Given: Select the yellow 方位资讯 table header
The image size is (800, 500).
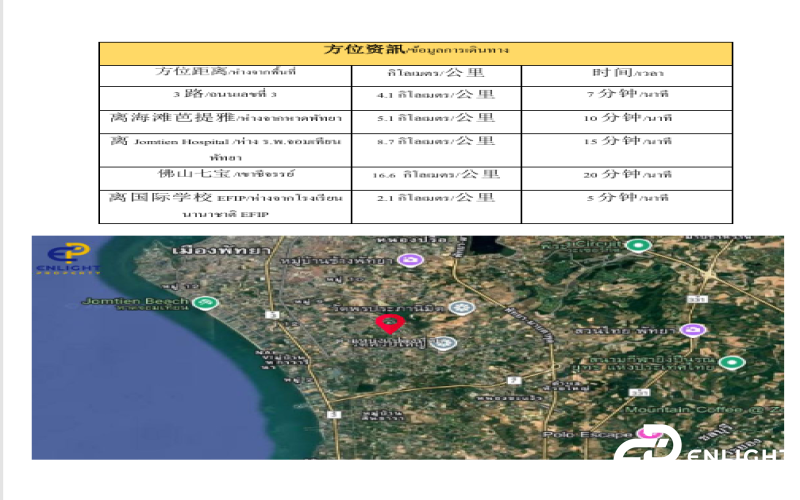Looking at the screenshot, I should 415,52.
